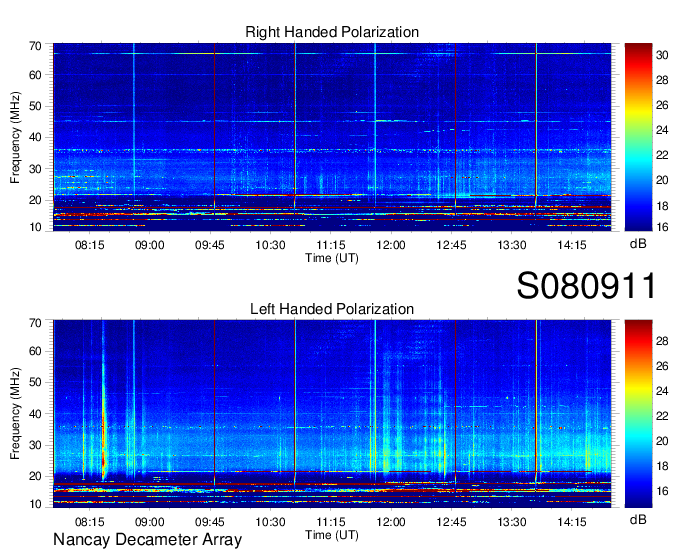
Task: Click the upper plot's color scale bar
Action: coord(638,137)
